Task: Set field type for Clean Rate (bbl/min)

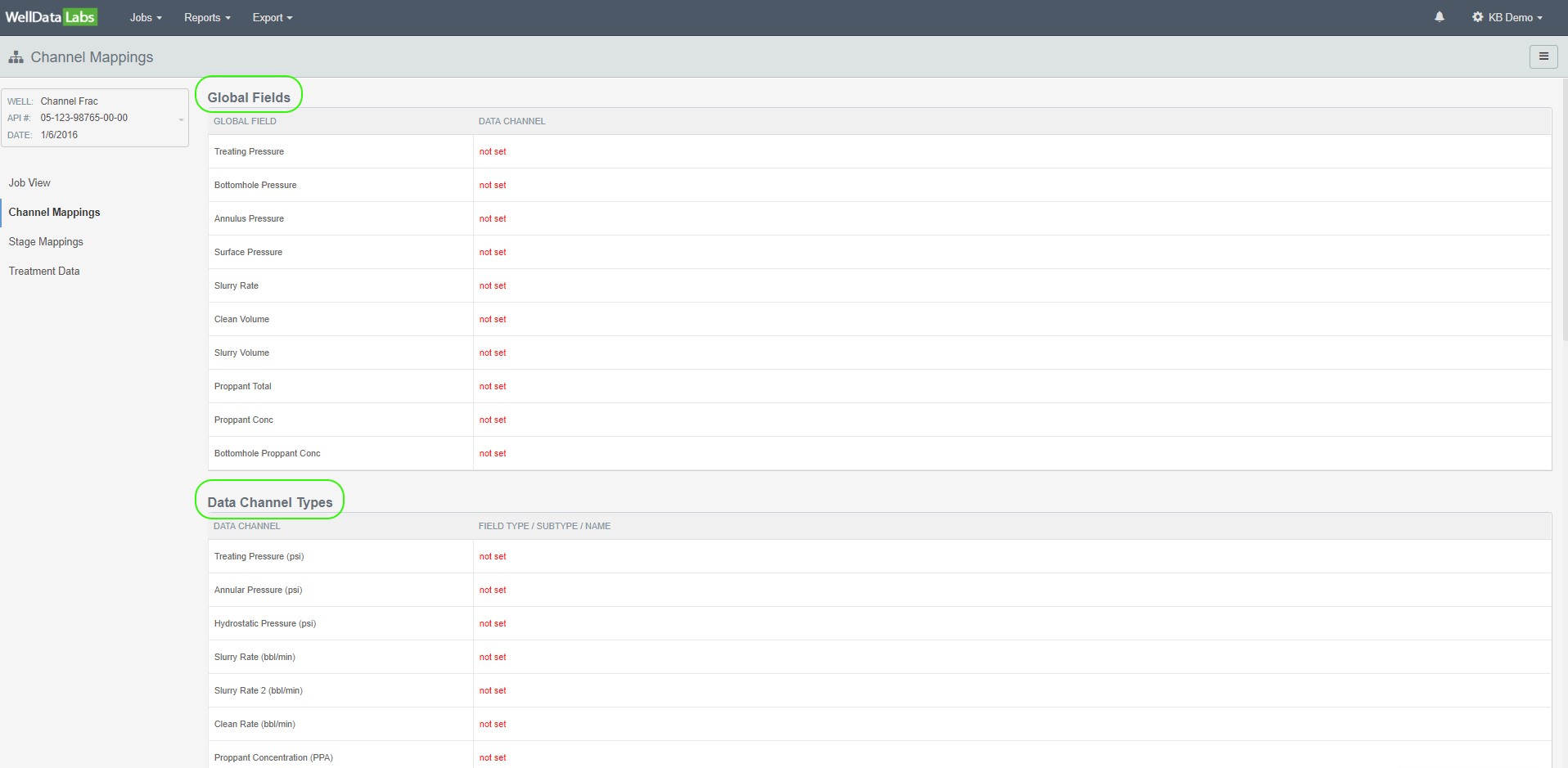Action: 493,724
